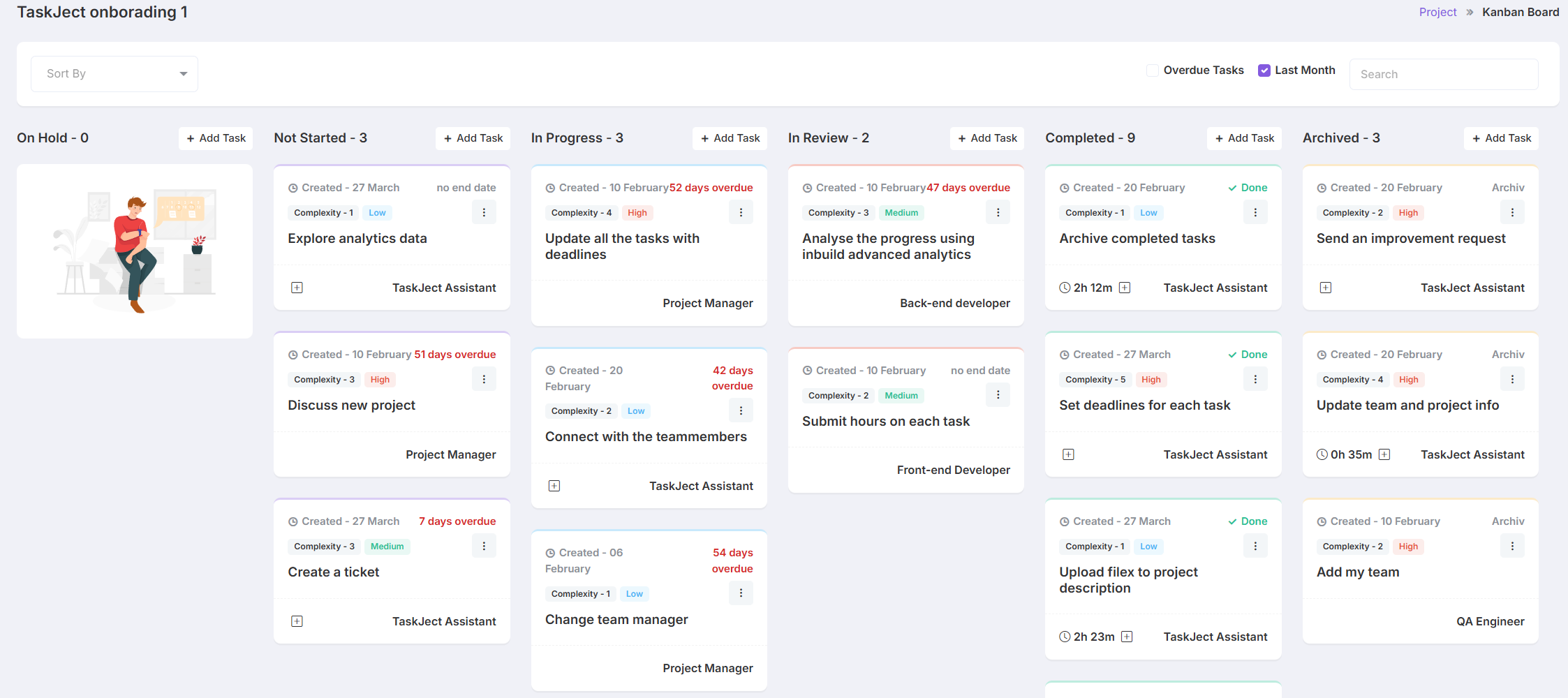Image resolution: width=1568 pixels, height=698 pixels.
Task: Click three-dot menu on Submit hours on each task
Action: click(x=998, y=395)
